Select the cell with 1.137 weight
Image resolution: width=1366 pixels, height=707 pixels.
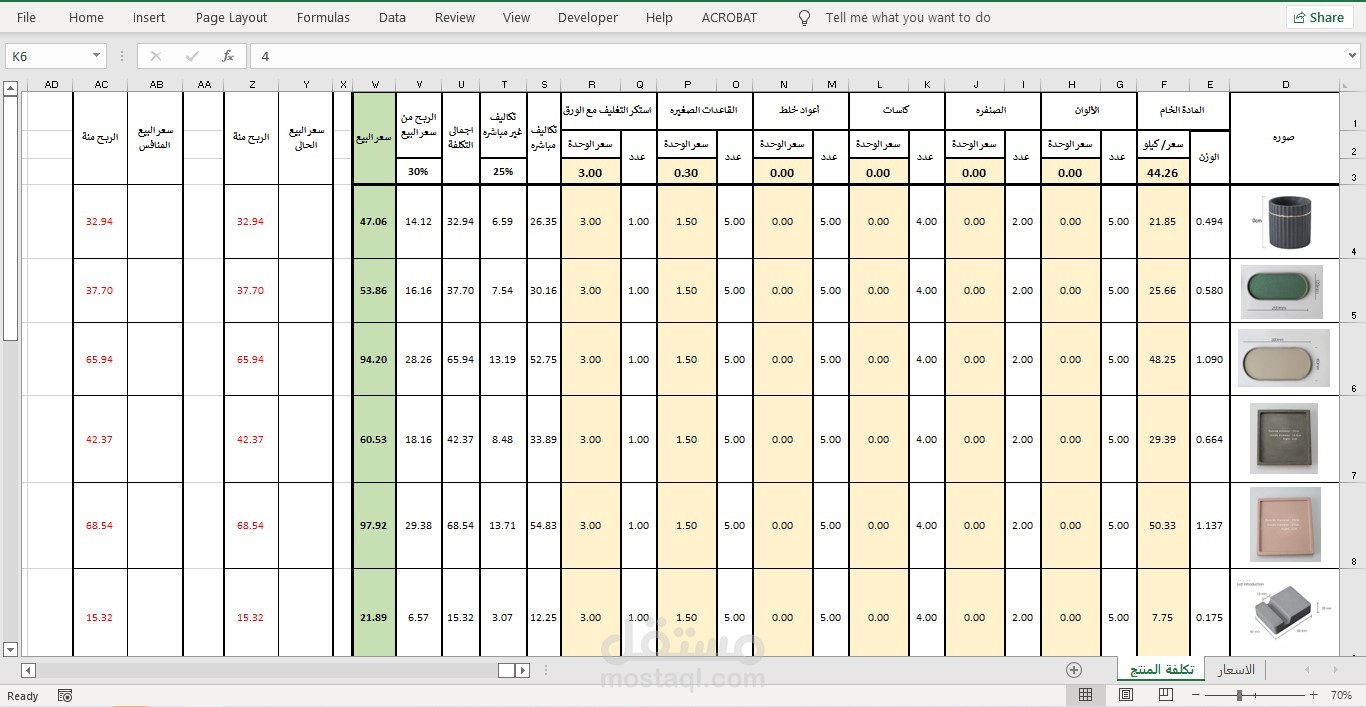point(1210,525)
